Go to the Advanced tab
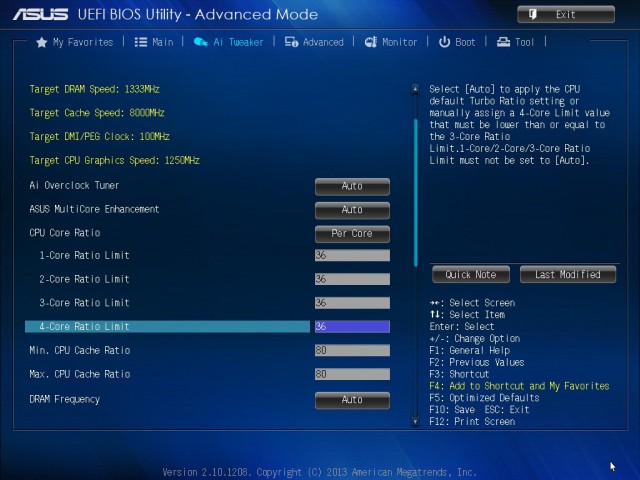 click(314, 42)
